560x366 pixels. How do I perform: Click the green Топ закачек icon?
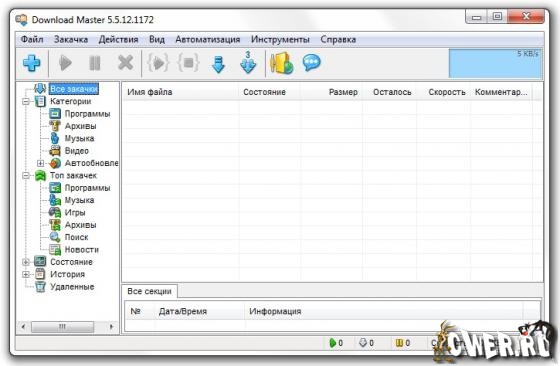(x=40, y=175)
